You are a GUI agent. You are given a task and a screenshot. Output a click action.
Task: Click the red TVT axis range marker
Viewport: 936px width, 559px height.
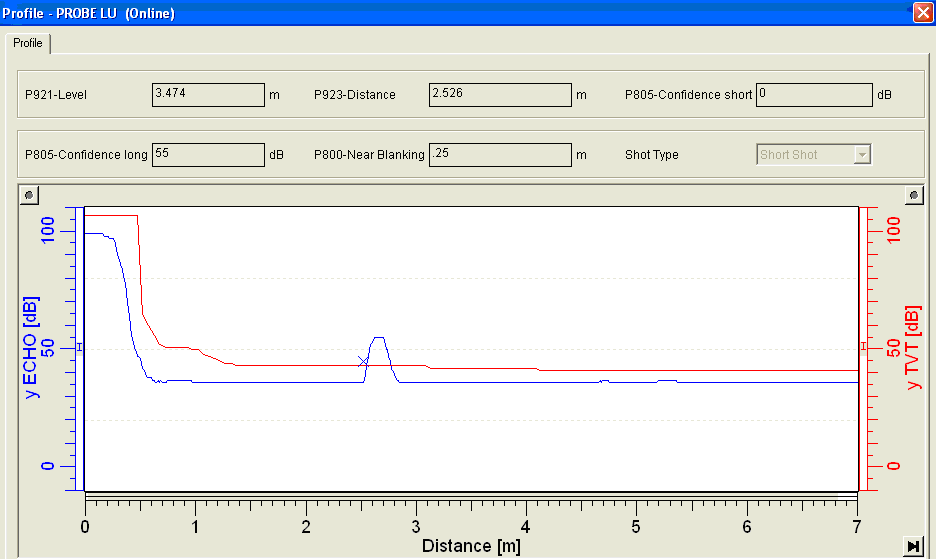[x=863, y=346]
